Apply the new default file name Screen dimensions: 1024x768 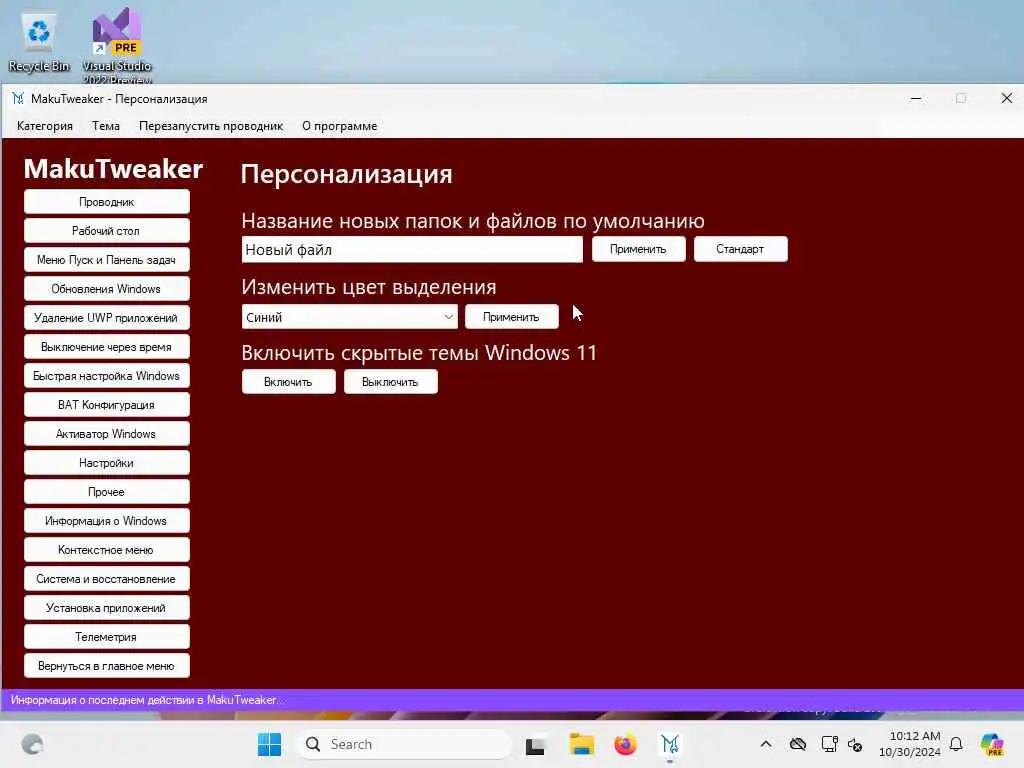[639, 249]
